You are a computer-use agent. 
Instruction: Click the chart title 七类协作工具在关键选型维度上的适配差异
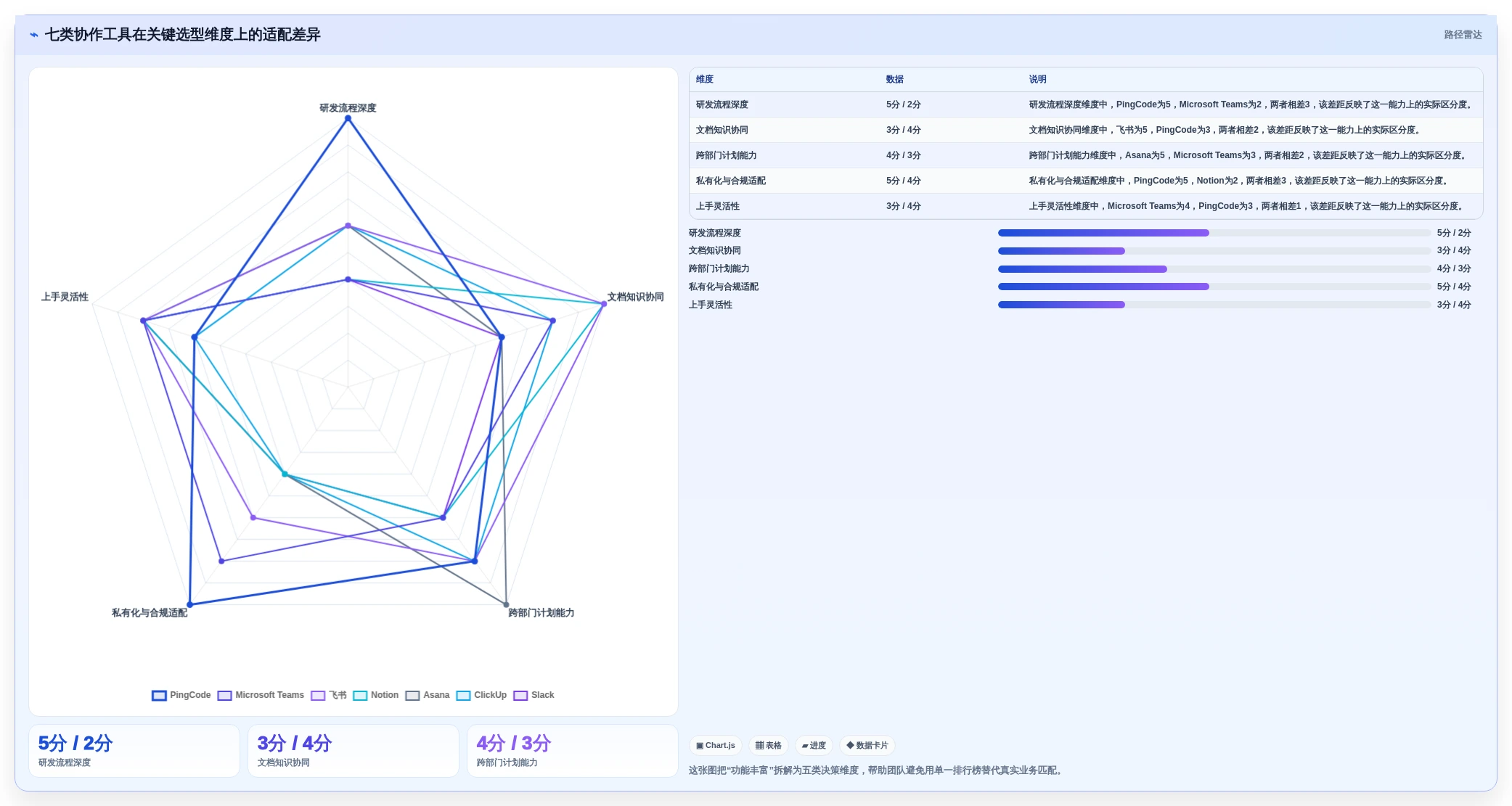183,35
